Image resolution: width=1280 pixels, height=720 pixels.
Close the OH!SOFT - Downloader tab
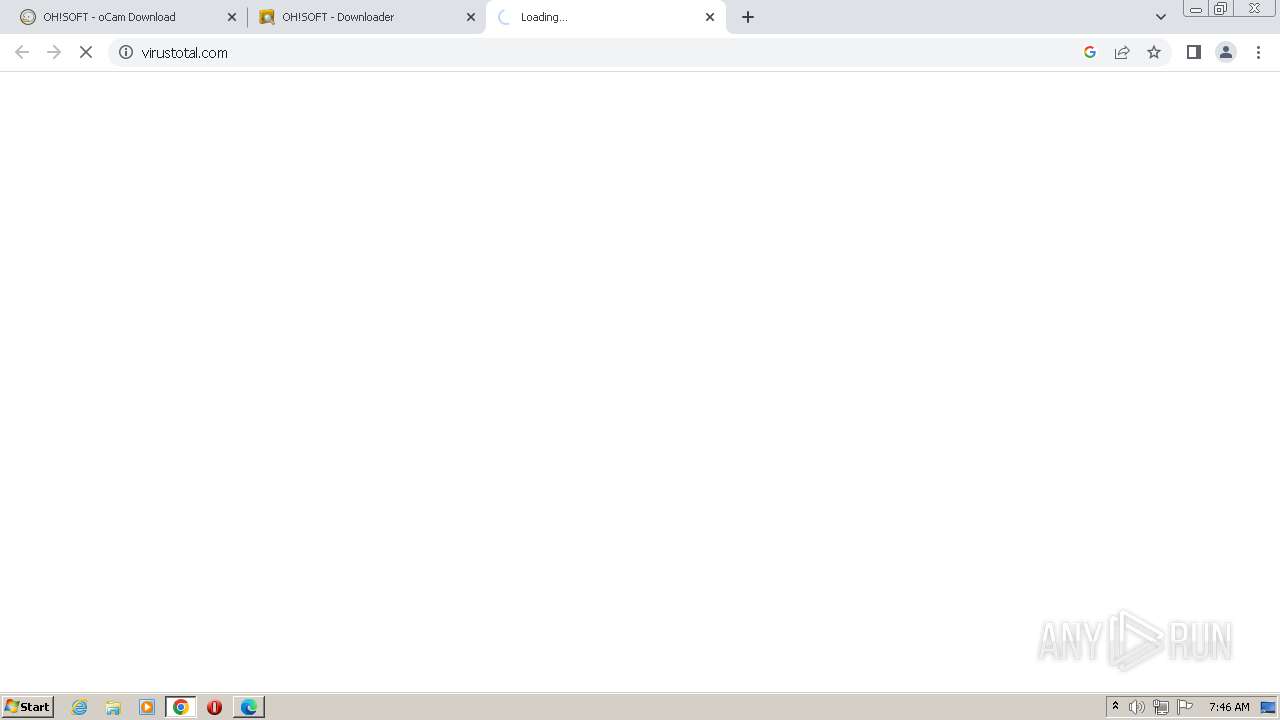pyautogui.click(x=471, y=17)
